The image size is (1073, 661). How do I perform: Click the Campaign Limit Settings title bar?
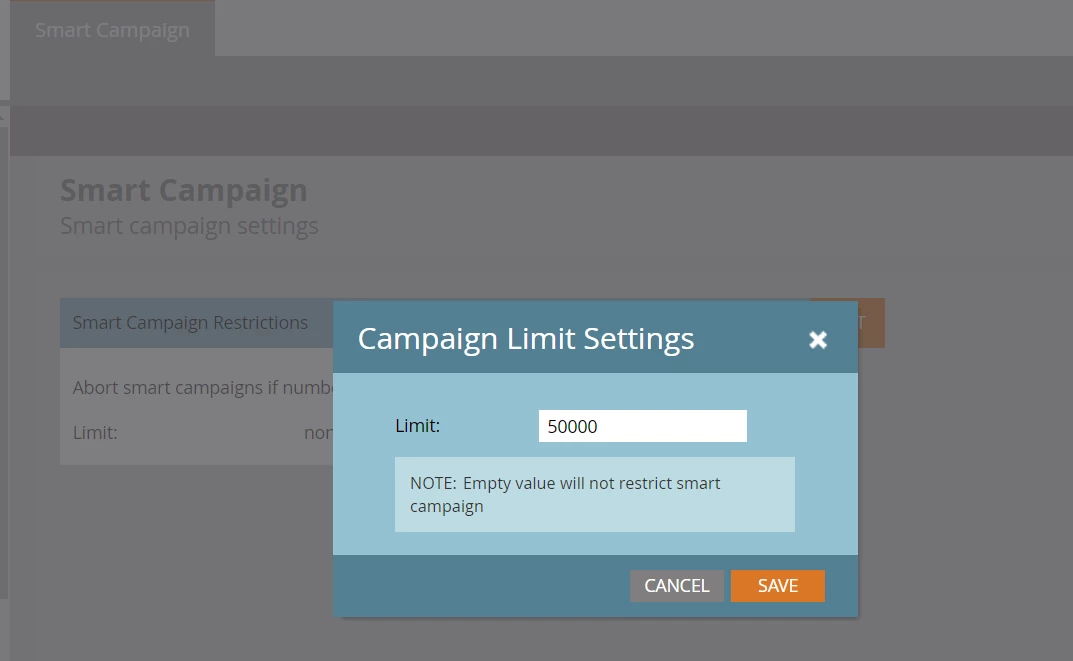point(526,339)
